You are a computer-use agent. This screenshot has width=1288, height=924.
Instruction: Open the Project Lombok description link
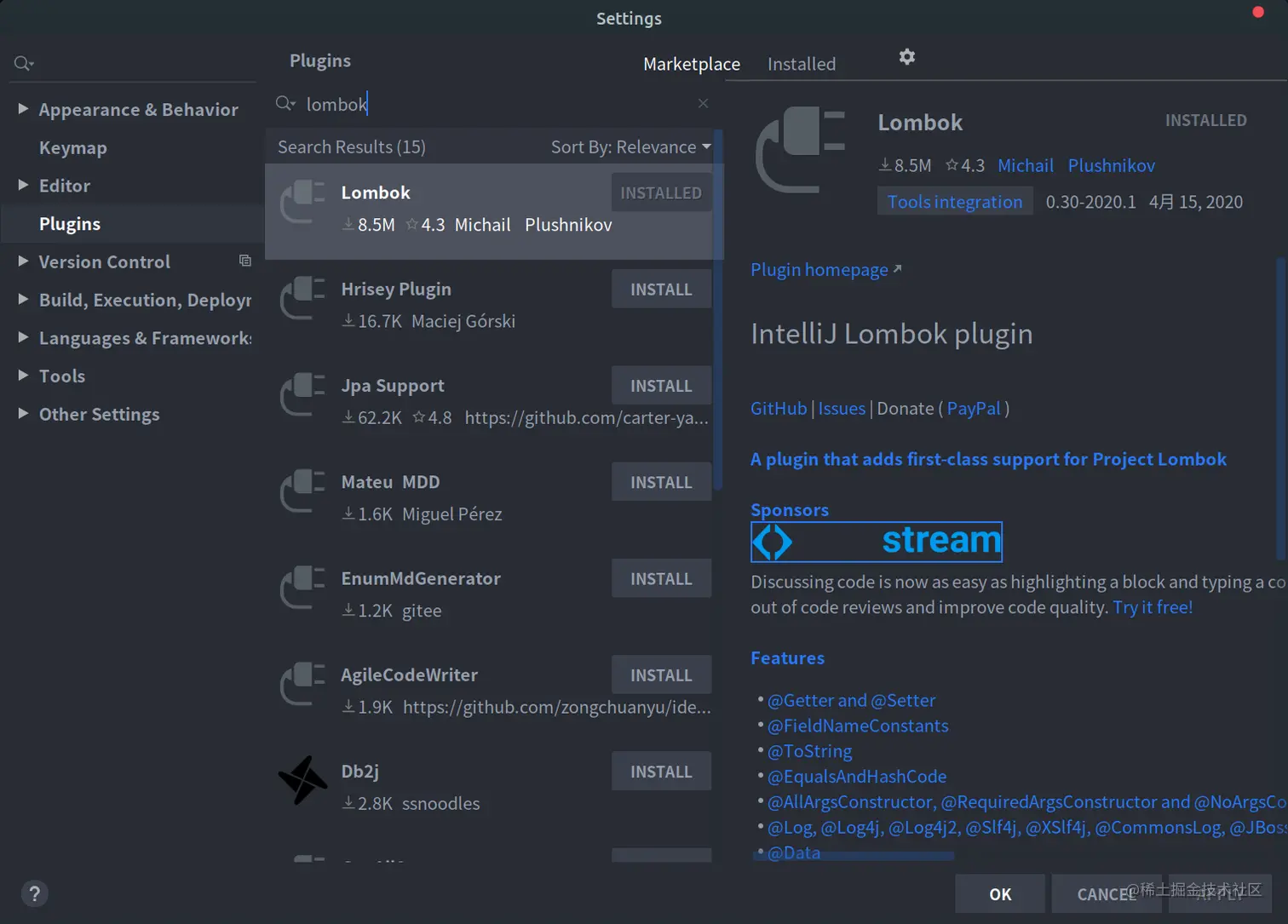pyautogui.click(x=988, y=459)
